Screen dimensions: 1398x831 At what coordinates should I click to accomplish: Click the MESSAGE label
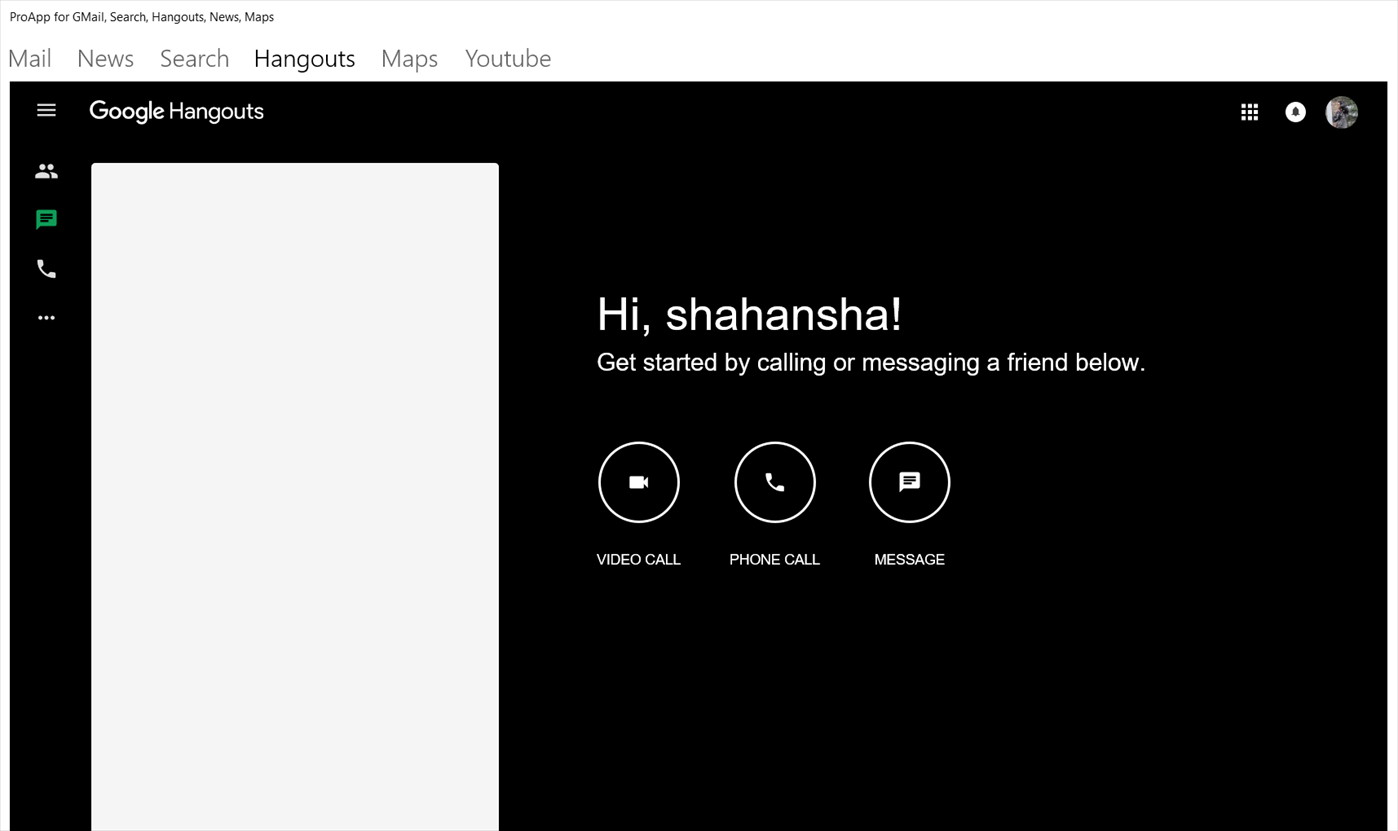click(909, 560)
